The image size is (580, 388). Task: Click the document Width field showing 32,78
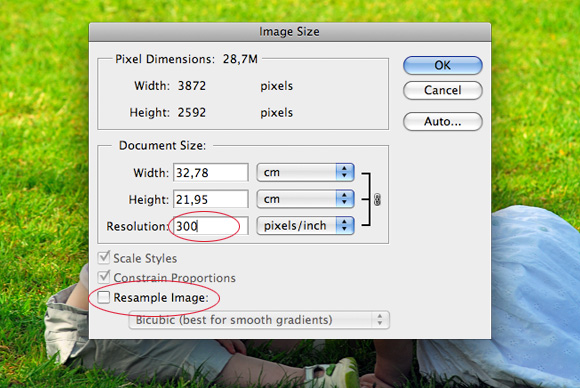click(x=210, y=172)
